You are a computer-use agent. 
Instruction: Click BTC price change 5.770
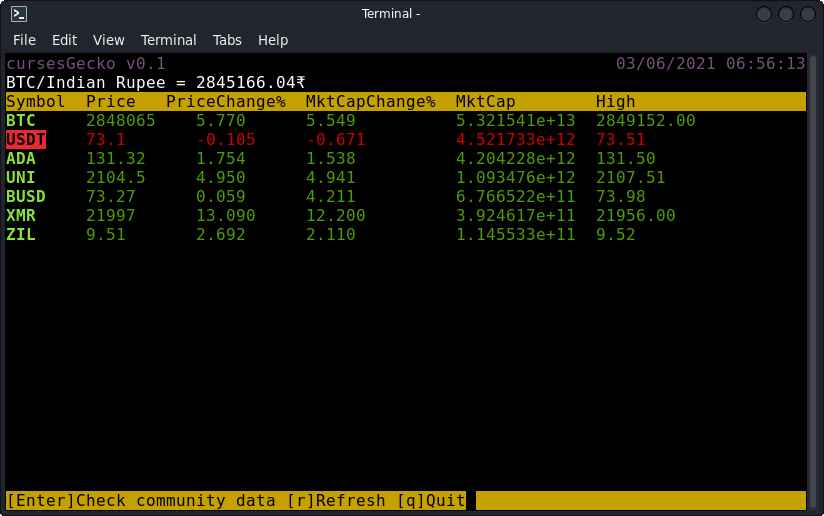(x=221, y=120)
